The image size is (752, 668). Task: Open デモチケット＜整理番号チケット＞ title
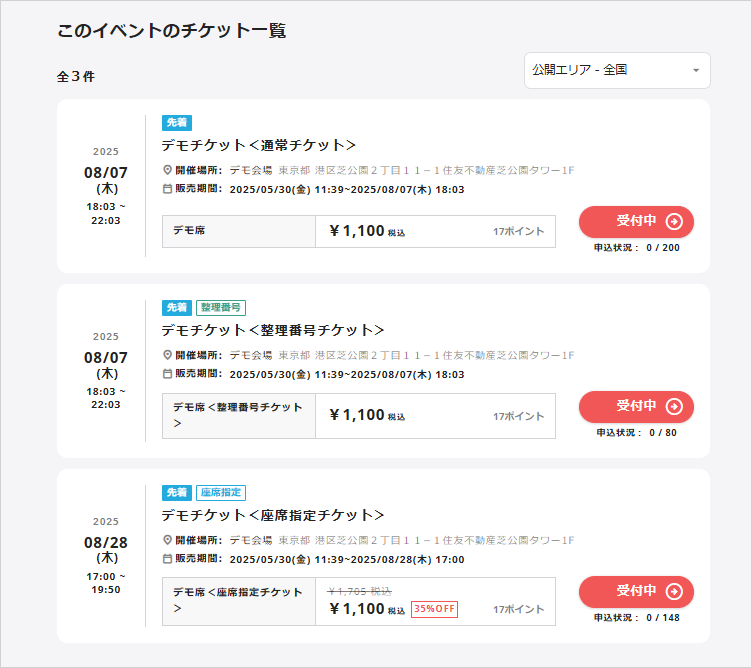tap(272, 330)
